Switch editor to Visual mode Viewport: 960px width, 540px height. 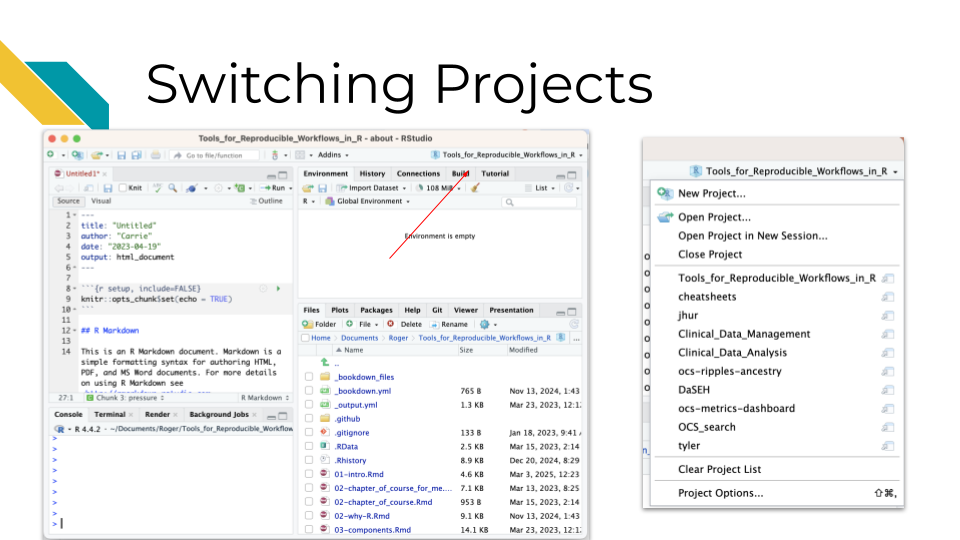coord(101,201)
